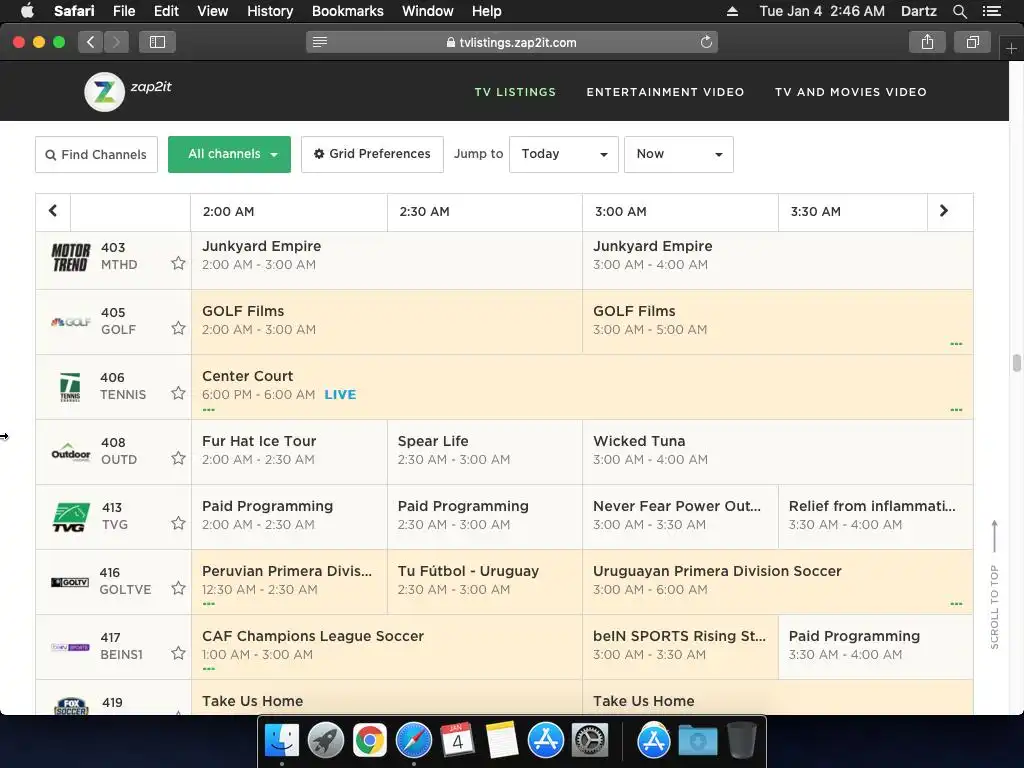Screen dimensions: 1024x768
Task: Open the Junkyard Empire 2:00 AM listing
Action: 387,260
